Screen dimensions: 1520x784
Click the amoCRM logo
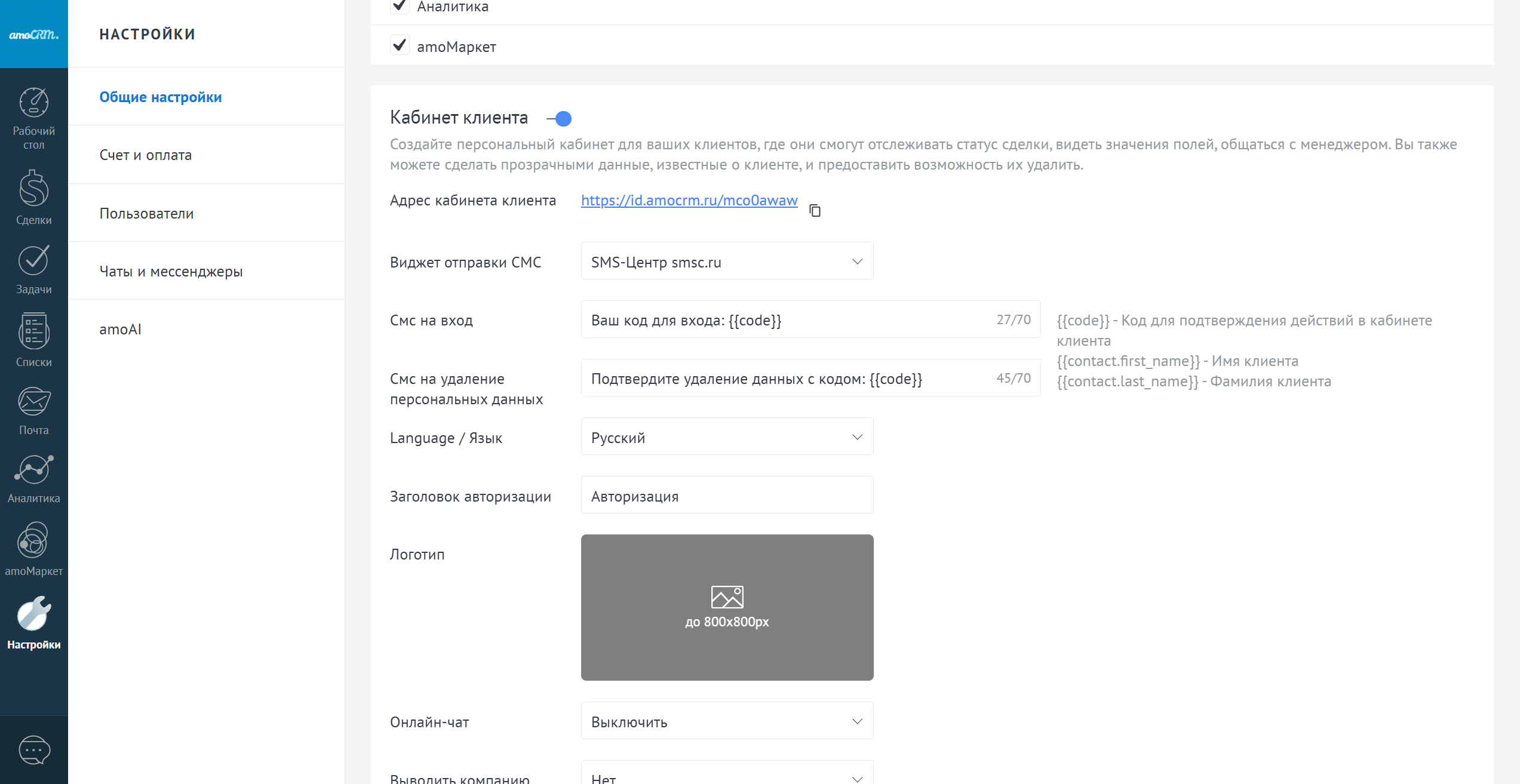pos(33,34)
